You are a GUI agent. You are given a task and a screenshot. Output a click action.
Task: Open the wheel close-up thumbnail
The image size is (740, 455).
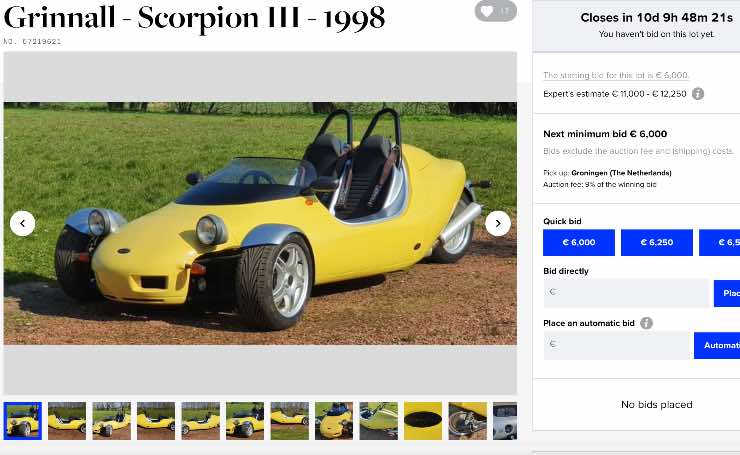coord(467,421)
